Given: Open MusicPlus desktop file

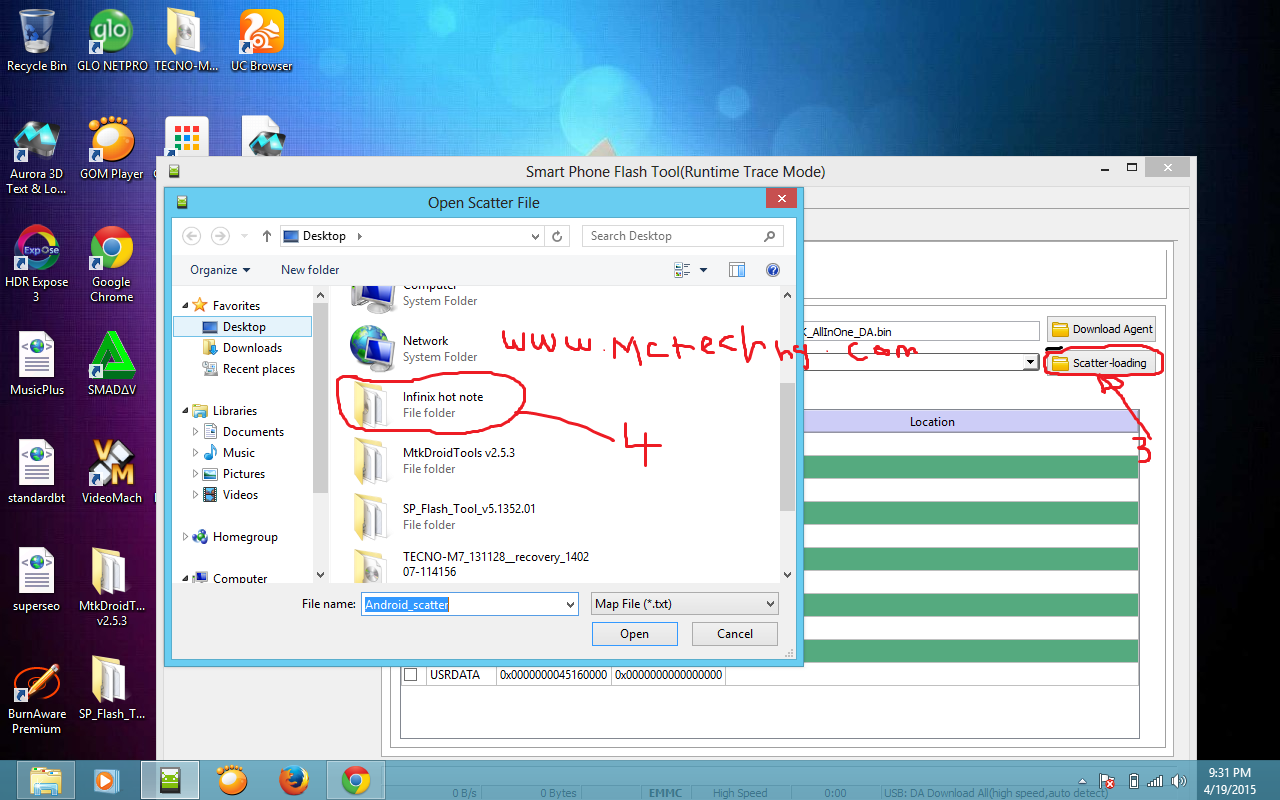Looking at the screenshot, I should click(x=37, y=365).
